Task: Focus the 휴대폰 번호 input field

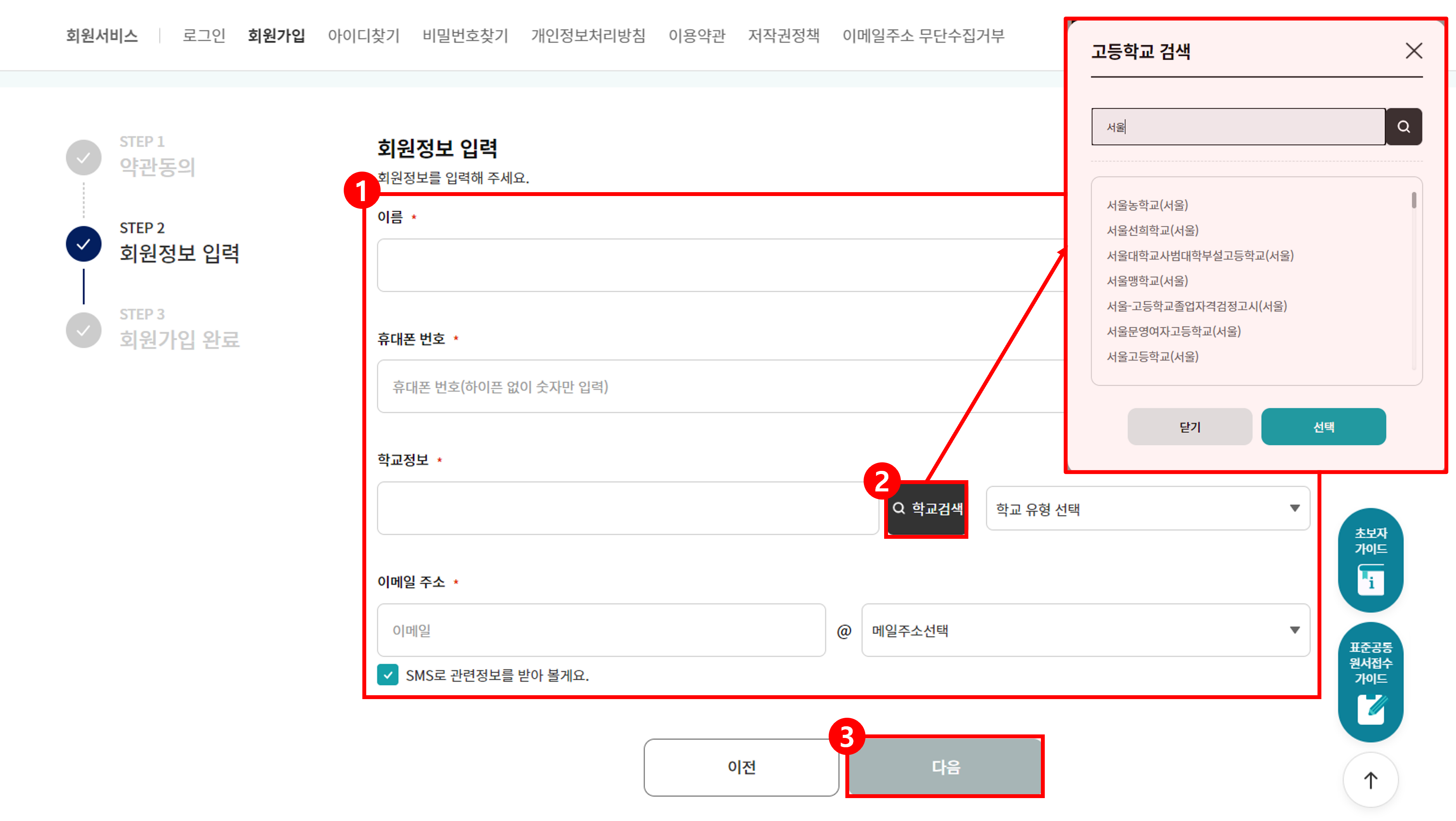Action: [x=721, y=387]
